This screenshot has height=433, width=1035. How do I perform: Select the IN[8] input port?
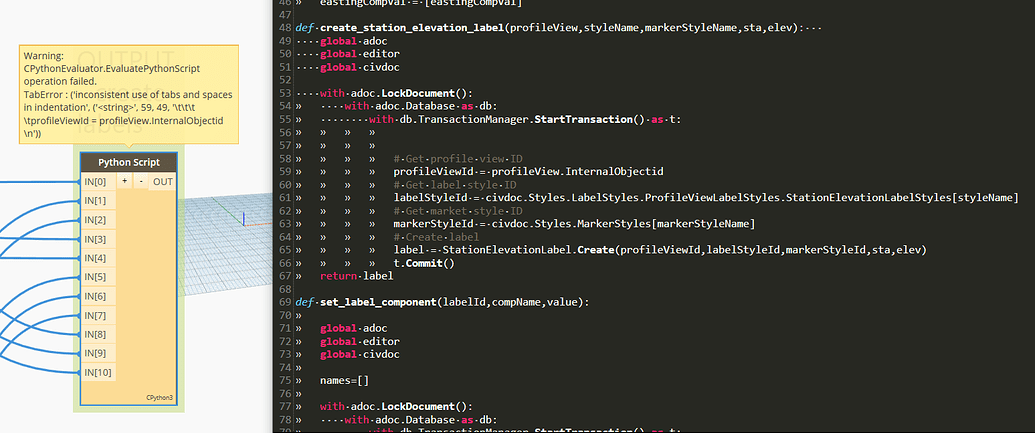coord(98,335)
